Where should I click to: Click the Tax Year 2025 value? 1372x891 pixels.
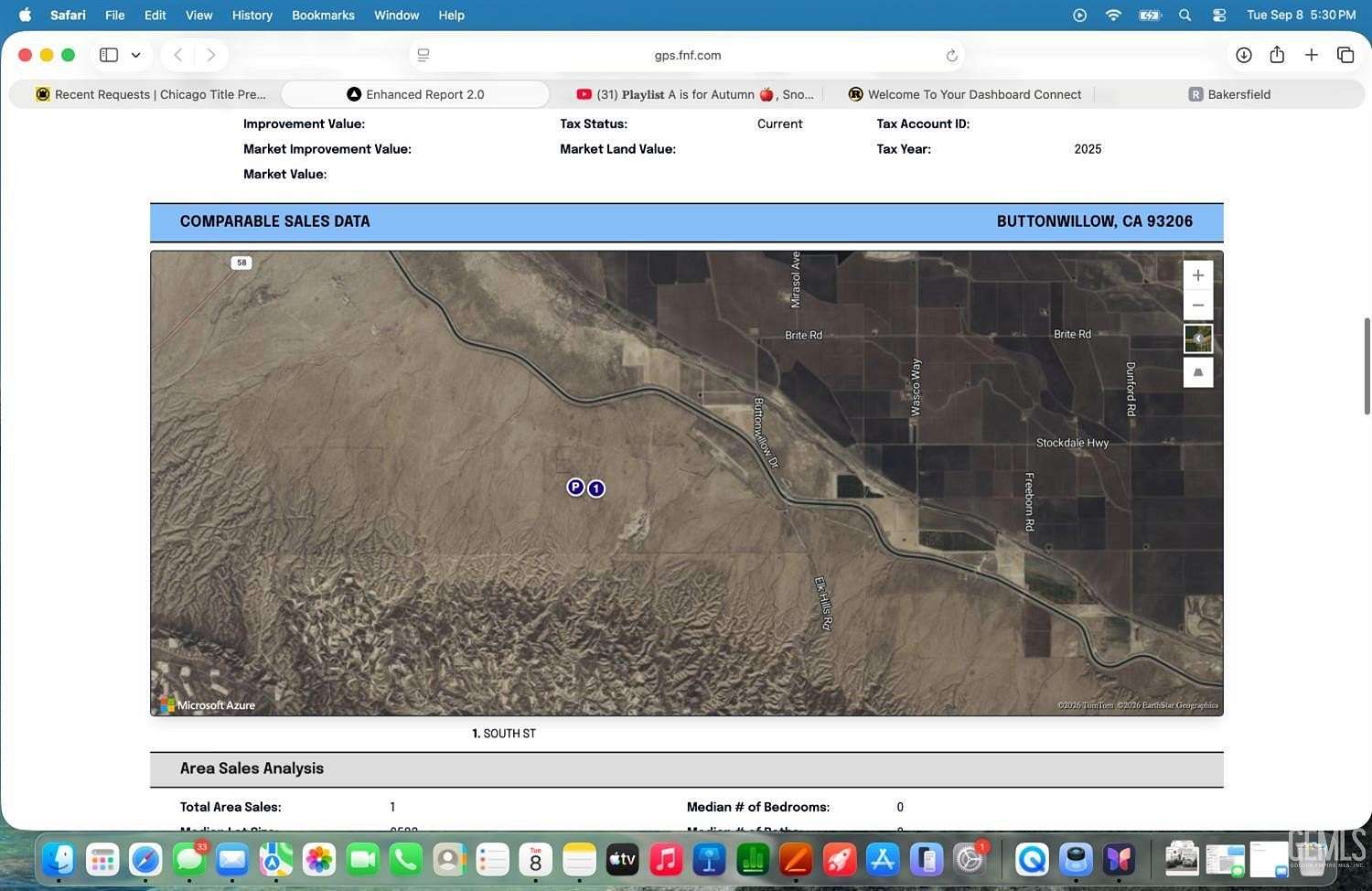pos(1088,149)
